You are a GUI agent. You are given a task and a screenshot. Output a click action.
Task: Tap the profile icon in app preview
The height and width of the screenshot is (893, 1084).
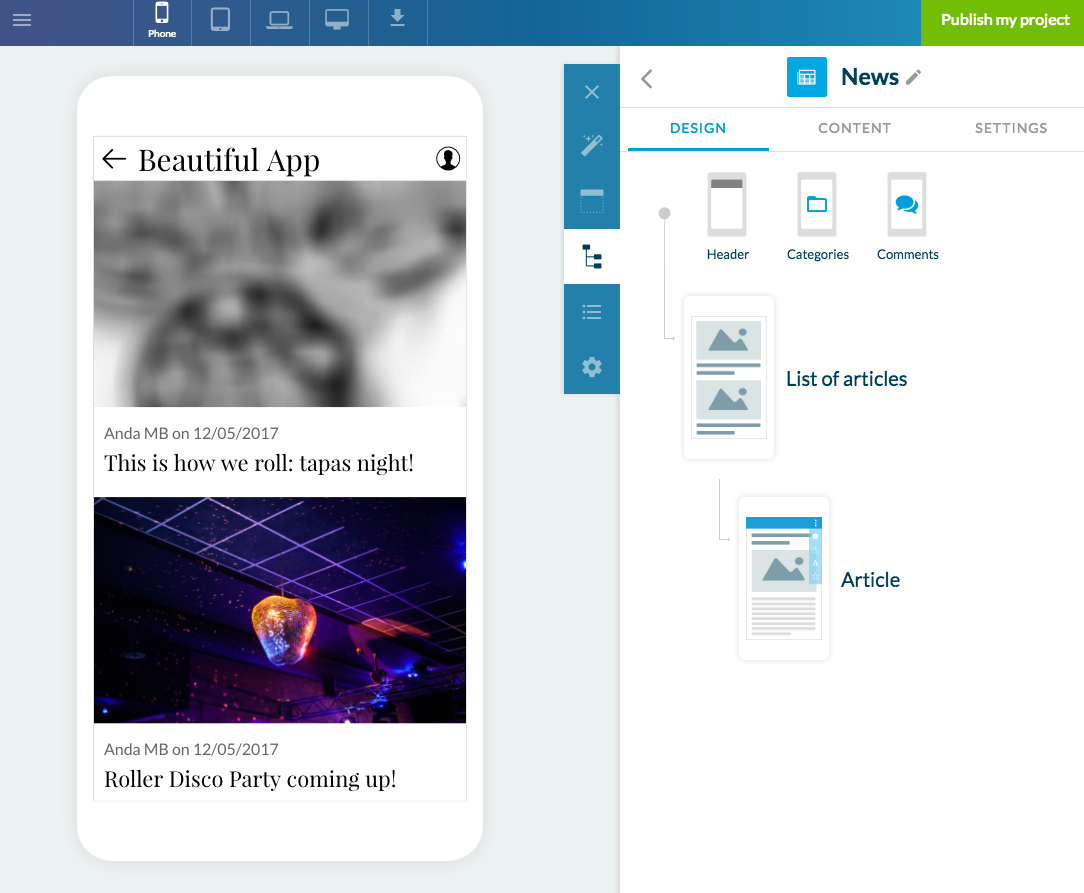(x=448, y=158)
